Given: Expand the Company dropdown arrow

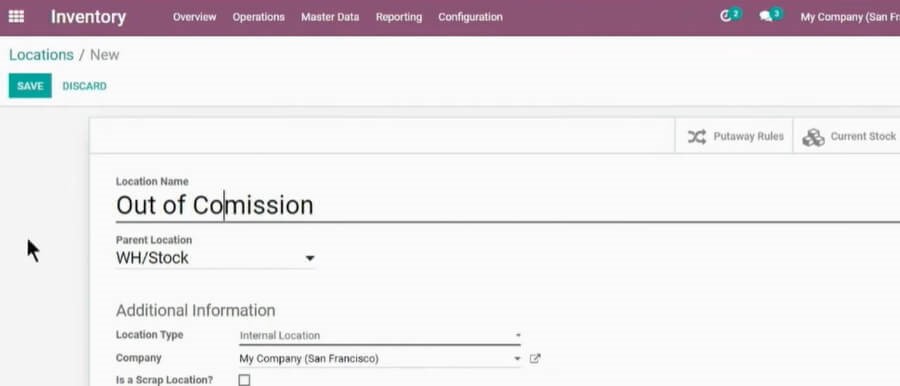Looking at the screenshot, I should pyautogui.click(x=517, y=359).
